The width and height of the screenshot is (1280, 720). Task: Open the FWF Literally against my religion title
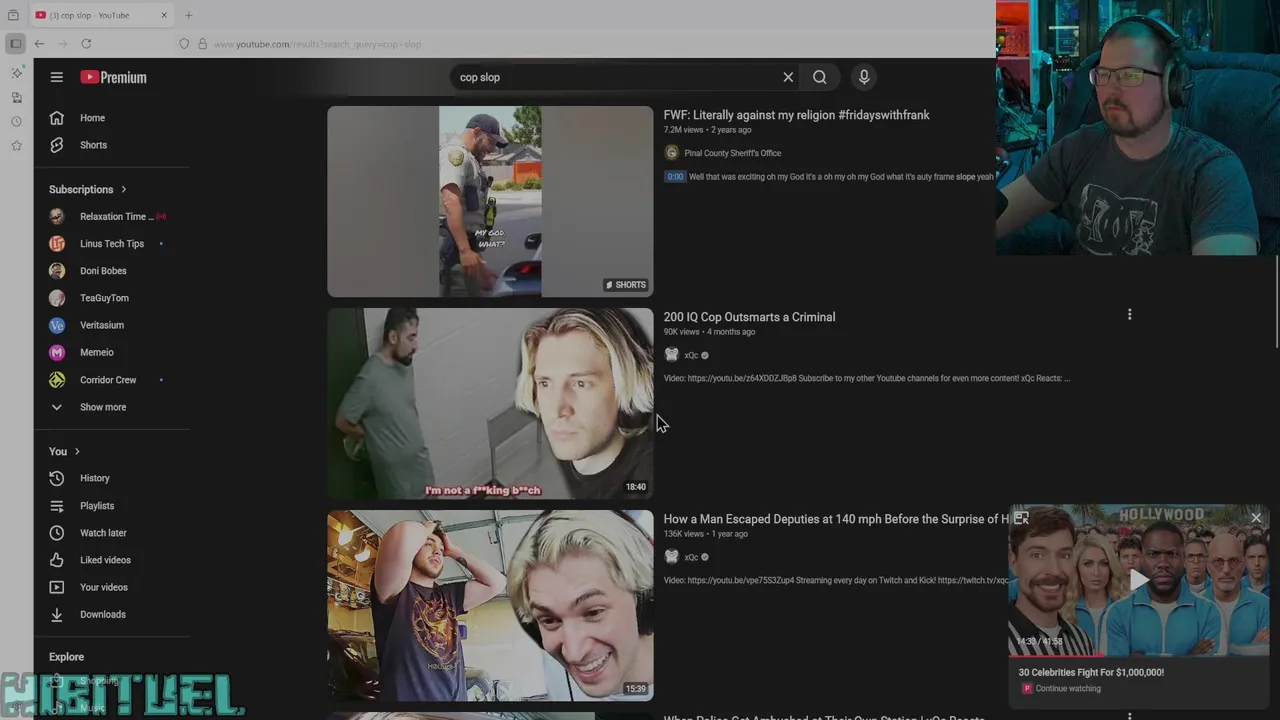[x=796, y=115]
